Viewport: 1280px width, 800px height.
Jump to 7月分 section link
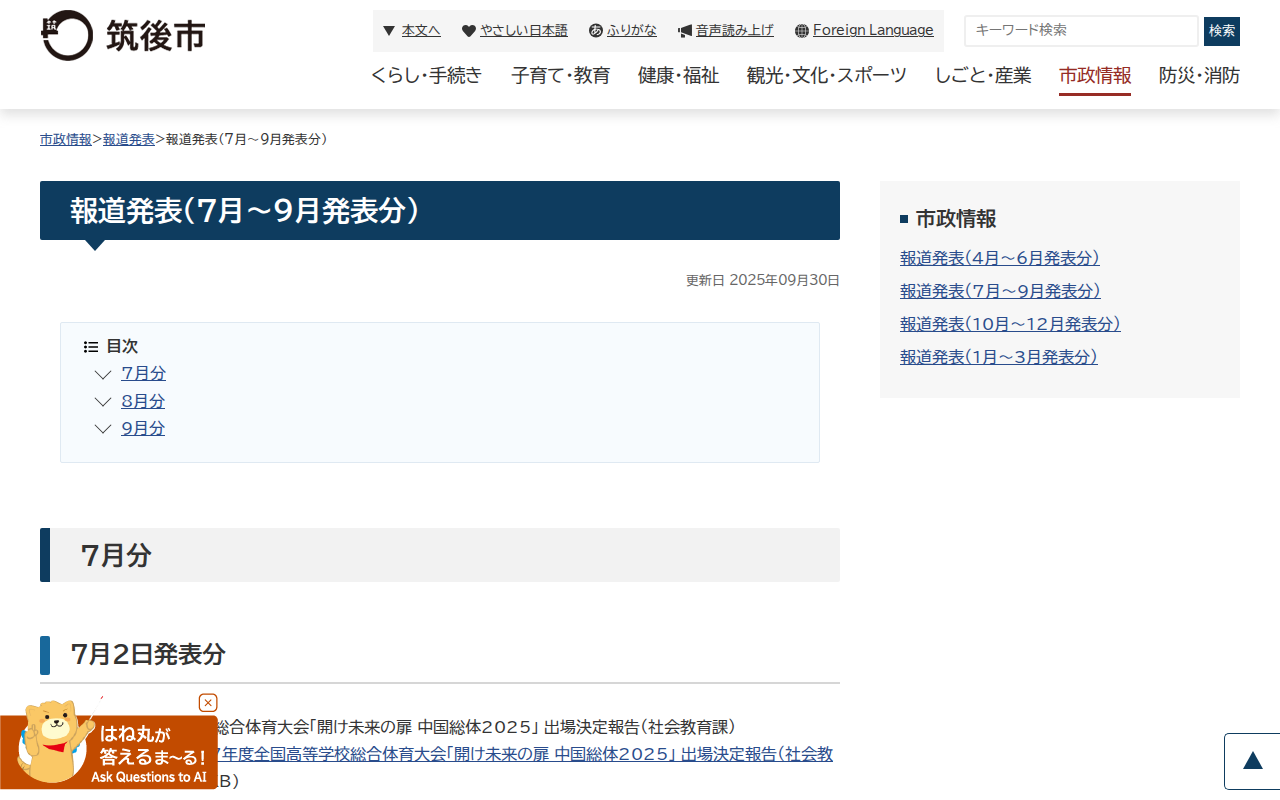pyautogui.click(x=144, y=374)
